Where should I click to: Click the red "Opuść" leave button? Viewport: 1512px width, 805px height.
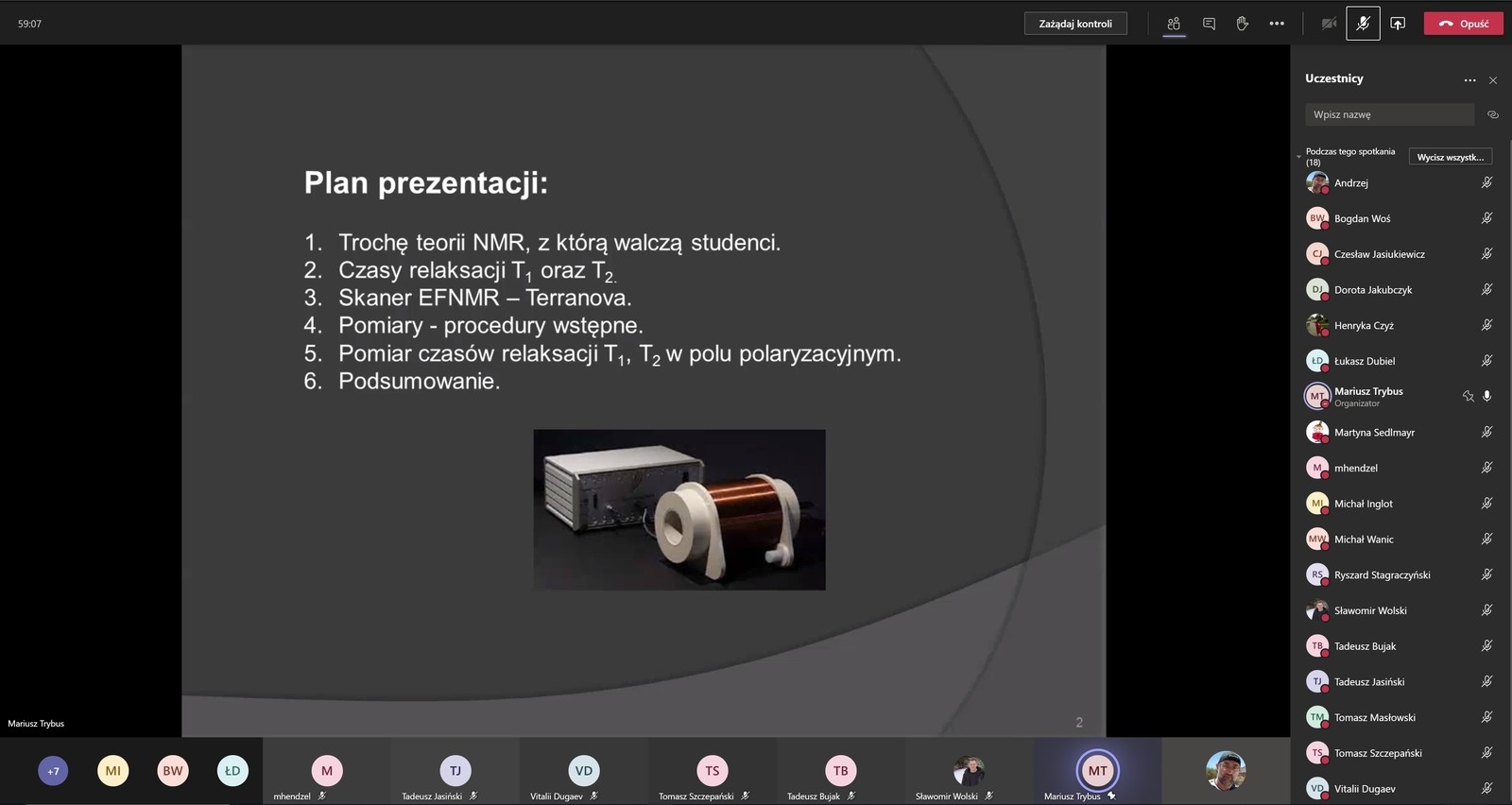click(x=1463, y=24)
